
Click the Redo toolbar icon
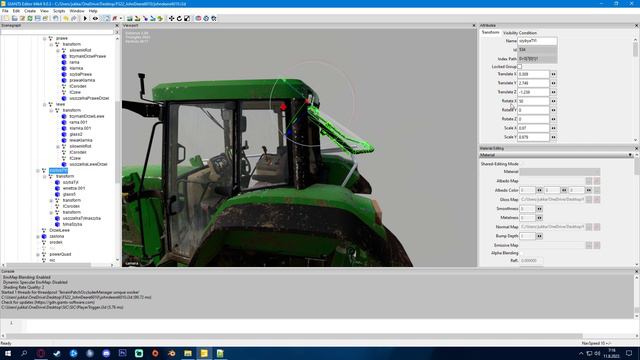pyautogui.click(x=74, y=18)
